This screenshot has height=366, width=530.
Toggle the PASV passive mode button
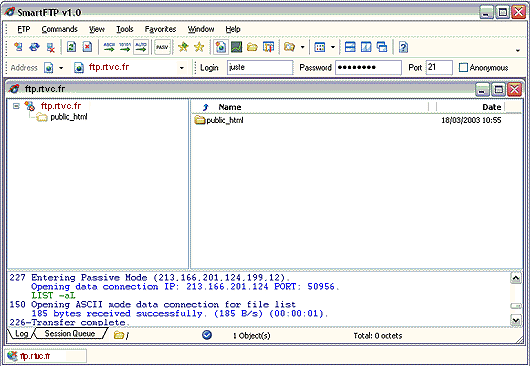point(162,47)
